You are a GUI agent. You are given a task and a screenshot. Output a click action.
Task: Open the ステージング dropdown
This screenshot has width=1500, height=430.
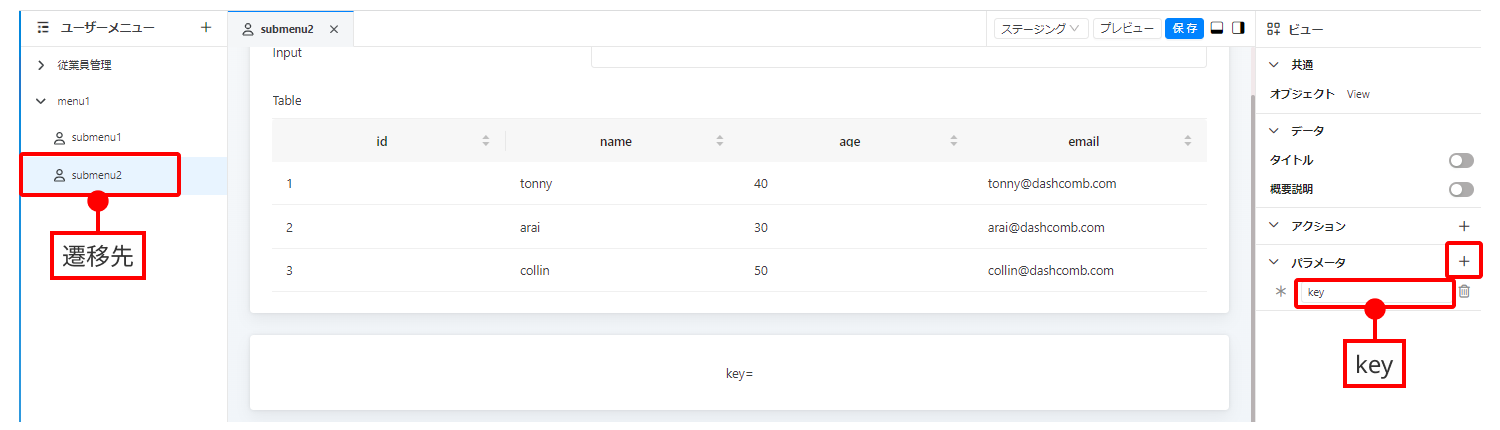[1041, 28]
